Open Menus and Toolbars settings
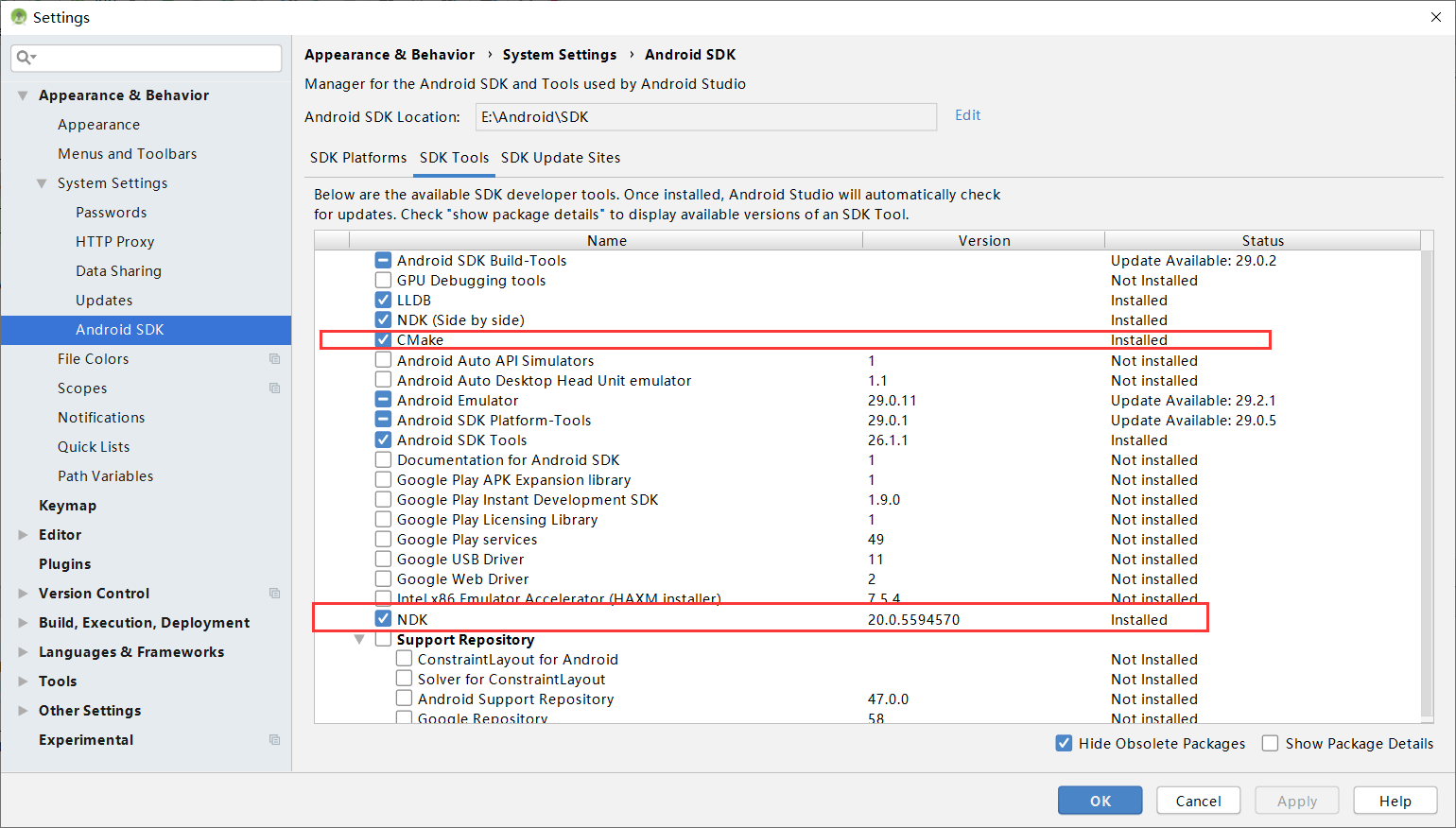 [x=128, y=154]
